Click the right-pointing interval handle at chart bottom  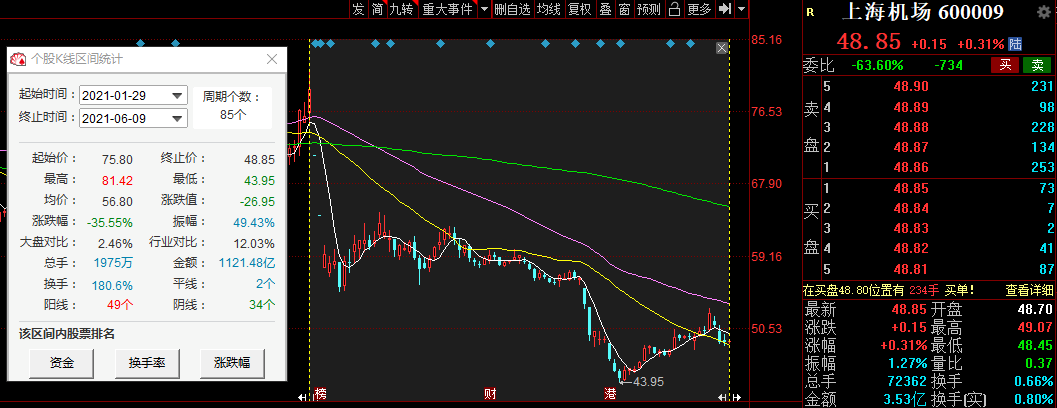(736, 398)
